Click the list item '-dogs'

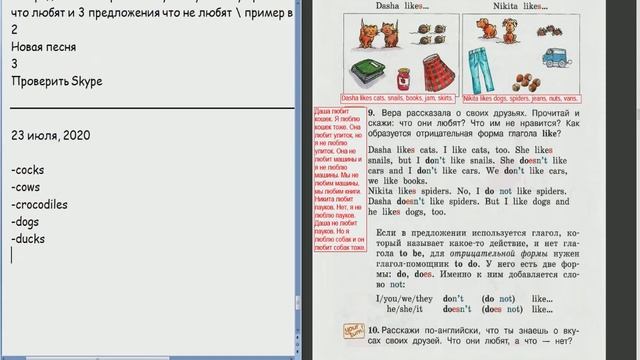(25, 222)
